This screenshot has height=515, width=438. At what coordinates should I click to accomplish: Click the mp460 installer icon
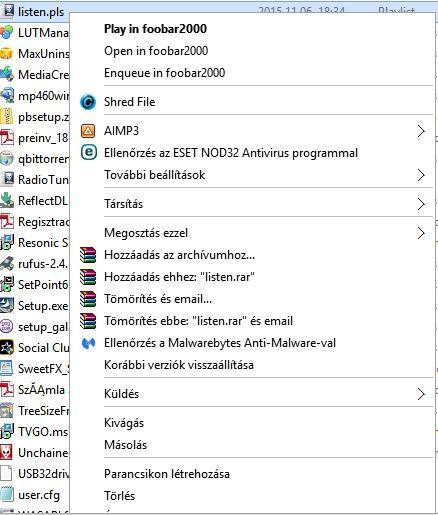pos(7,96)
